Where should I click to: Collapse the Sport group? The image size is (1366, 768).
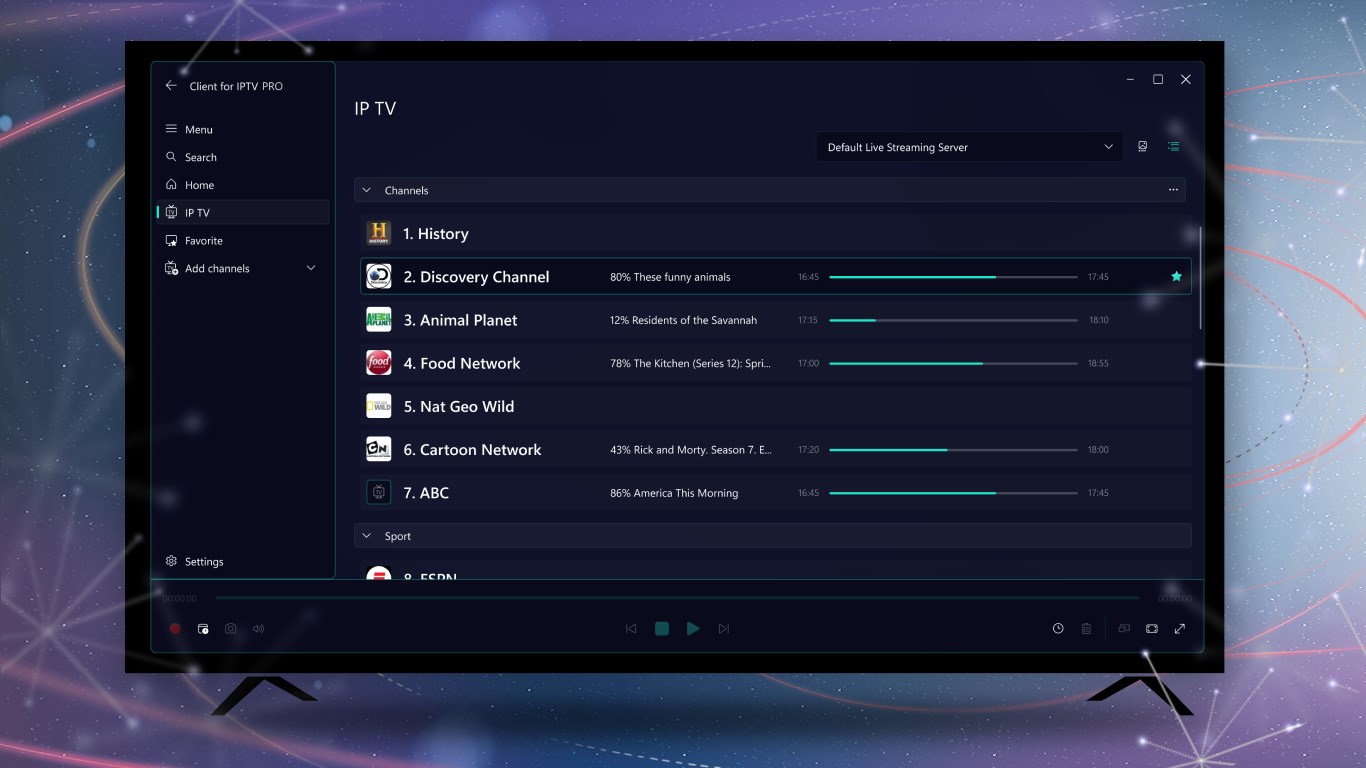(x=366, y=536)
